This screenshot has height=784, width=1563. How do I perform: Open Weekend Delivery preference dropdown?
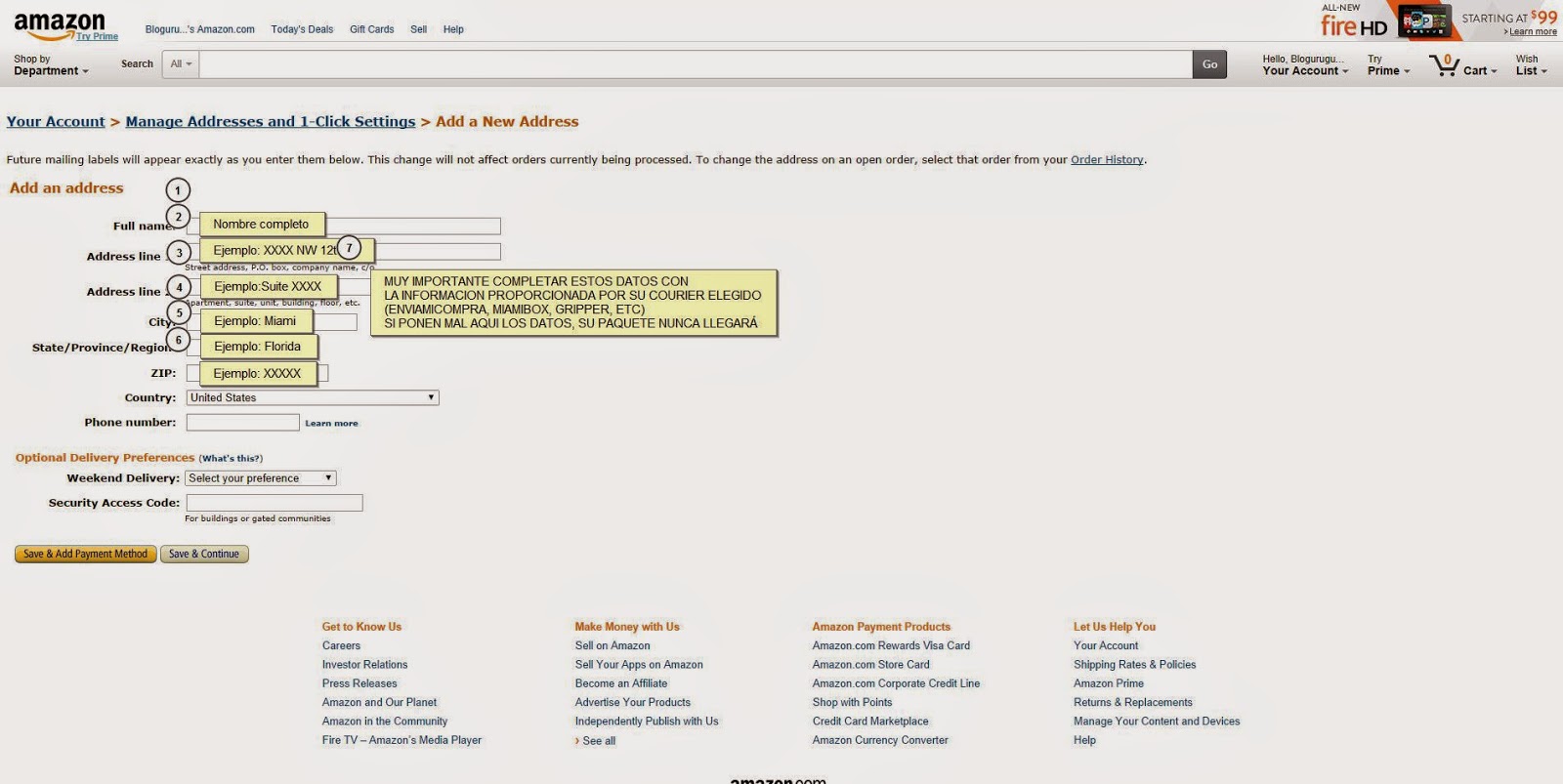point(261,478)
